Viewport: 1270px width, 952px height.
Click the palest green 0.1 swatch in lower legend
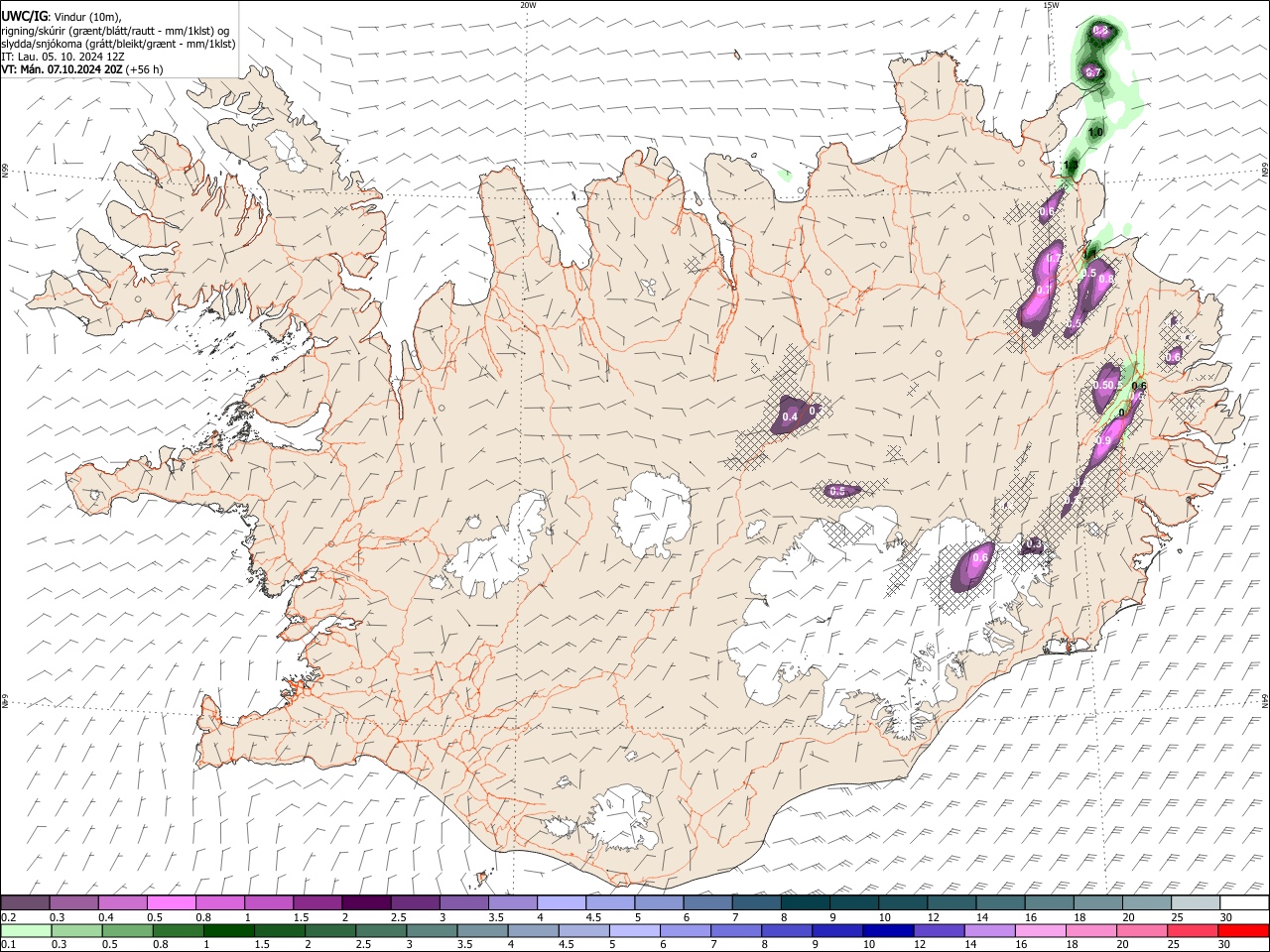pyautogui.click(x=27, y=930)
